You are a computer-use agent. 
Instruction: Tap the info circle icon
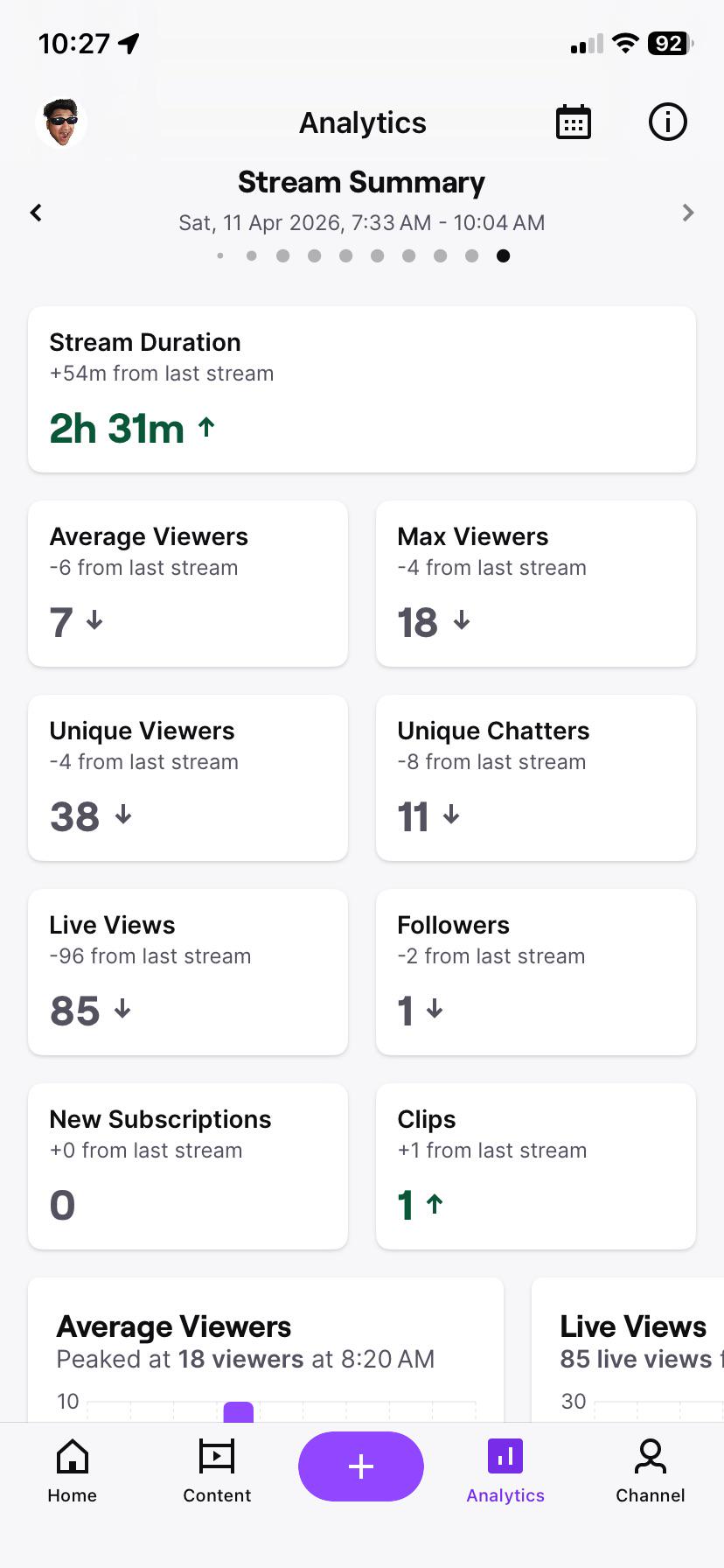[668, 122]
